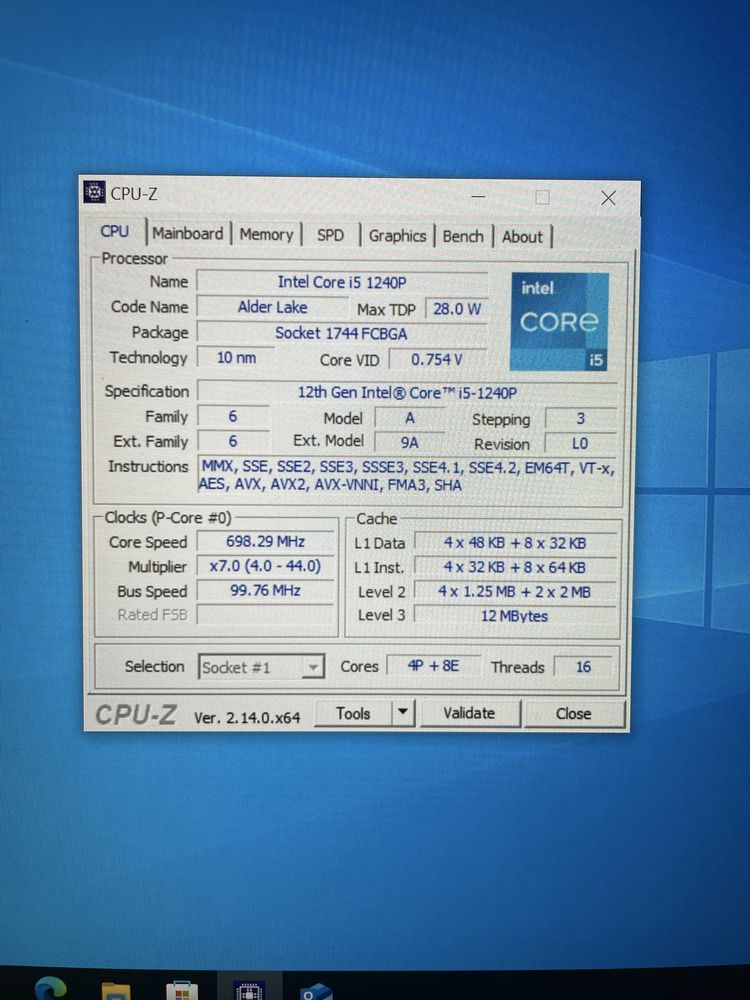The height and width of the screenshot is (1000, 750).
Task: Click the CPU-Z chip icon on taskbar
Action: (x=249, y=990)
